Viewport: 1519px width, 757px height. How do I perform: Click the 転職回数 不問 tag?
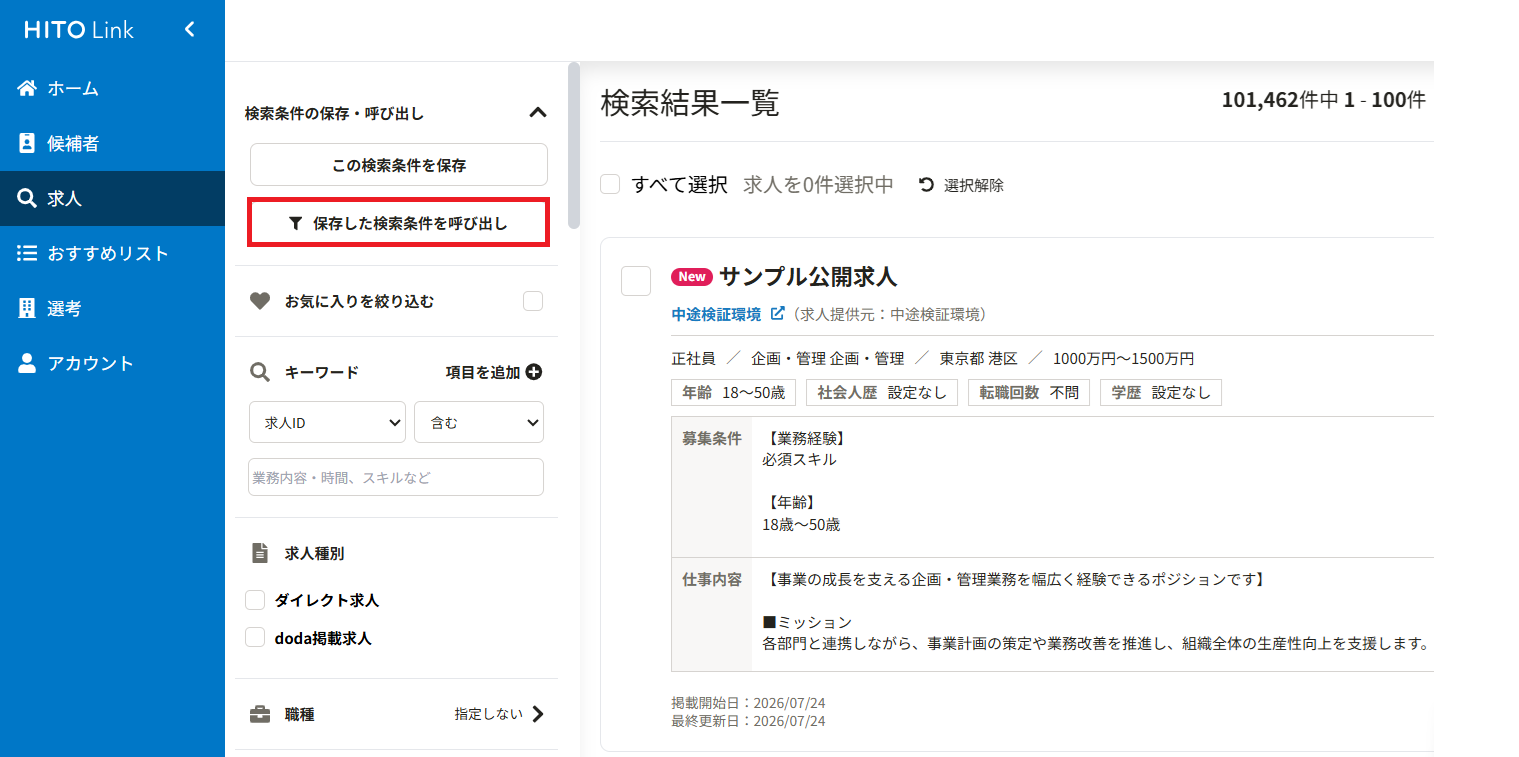point(1030,392)
